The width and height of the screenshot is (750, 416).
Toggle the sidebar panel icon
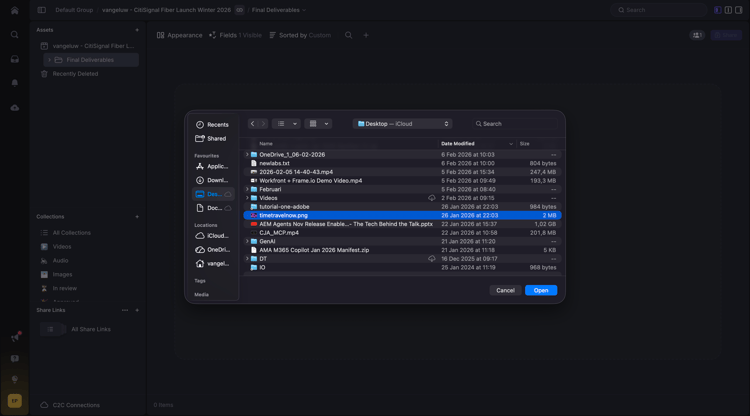point(42,10)
